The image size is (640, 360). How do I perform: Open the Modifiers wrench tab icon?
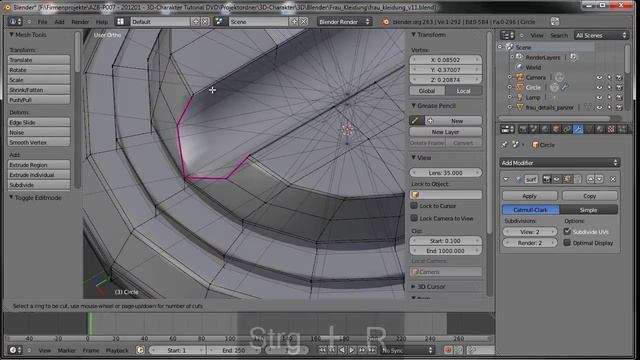pos(578,129)
